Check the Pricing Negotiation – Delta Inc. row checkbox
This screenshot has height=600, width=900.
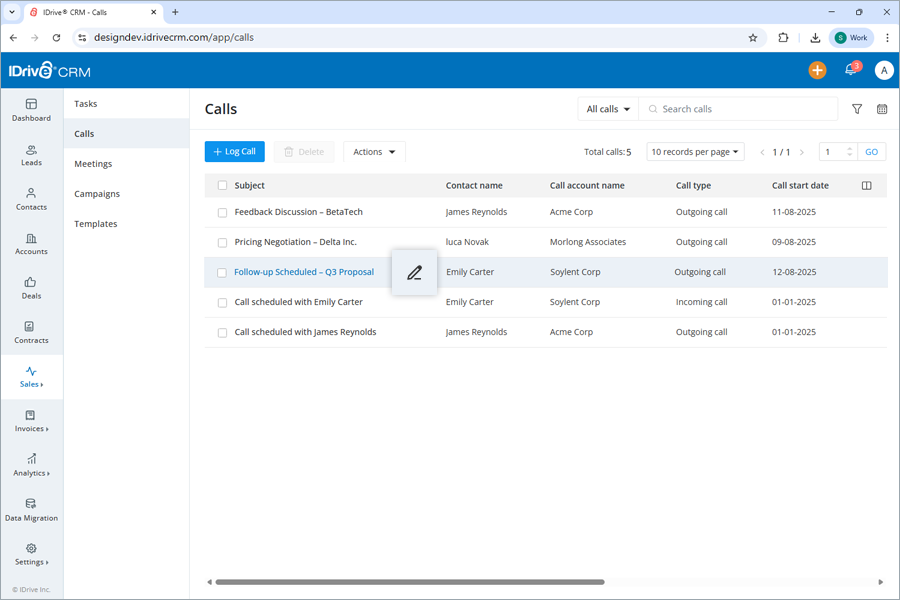(x=221, y=242)
